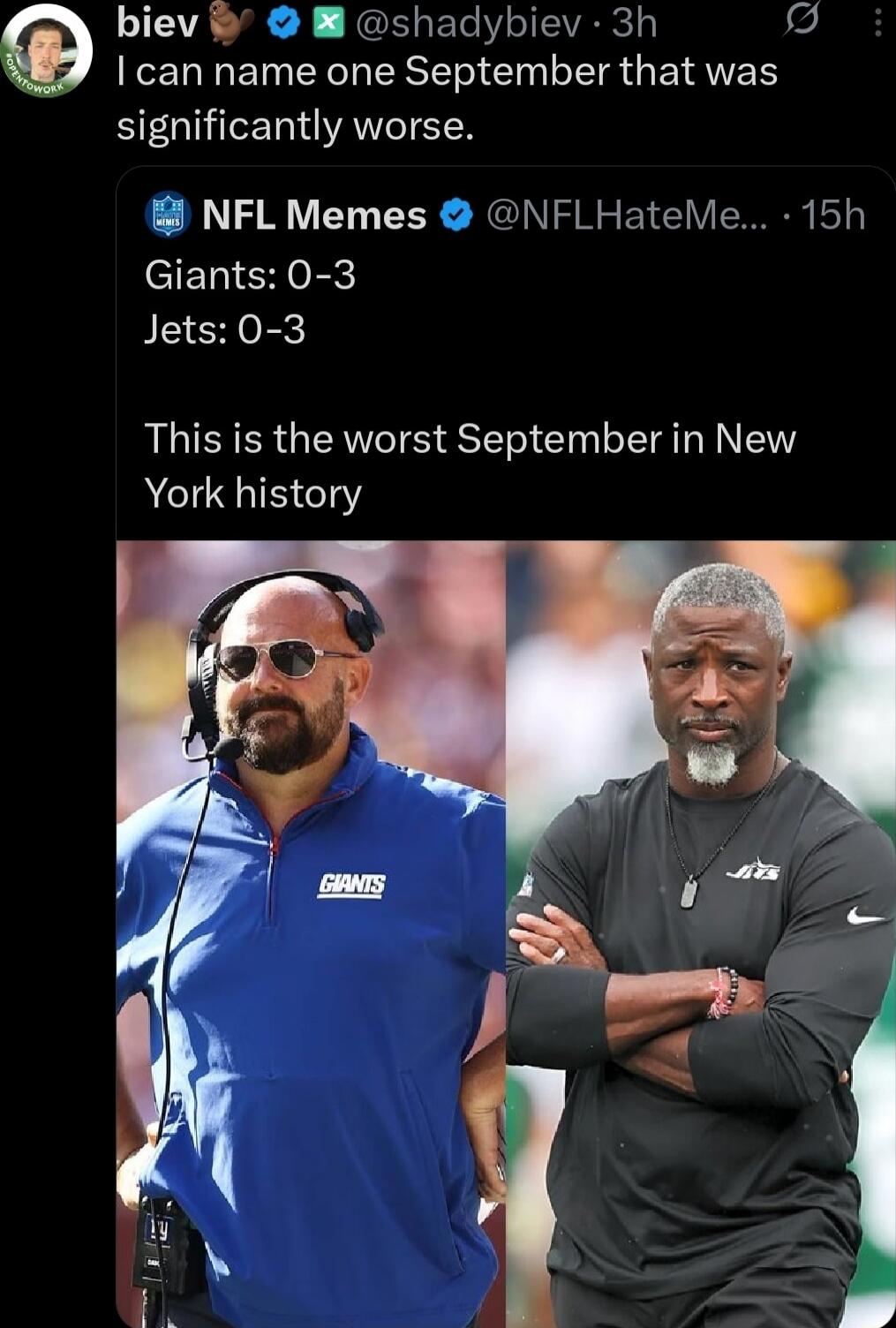This screenshot has height=1328, width=896.
Task: Tap the quoted post text about worst September
Action: coord(470,465)
